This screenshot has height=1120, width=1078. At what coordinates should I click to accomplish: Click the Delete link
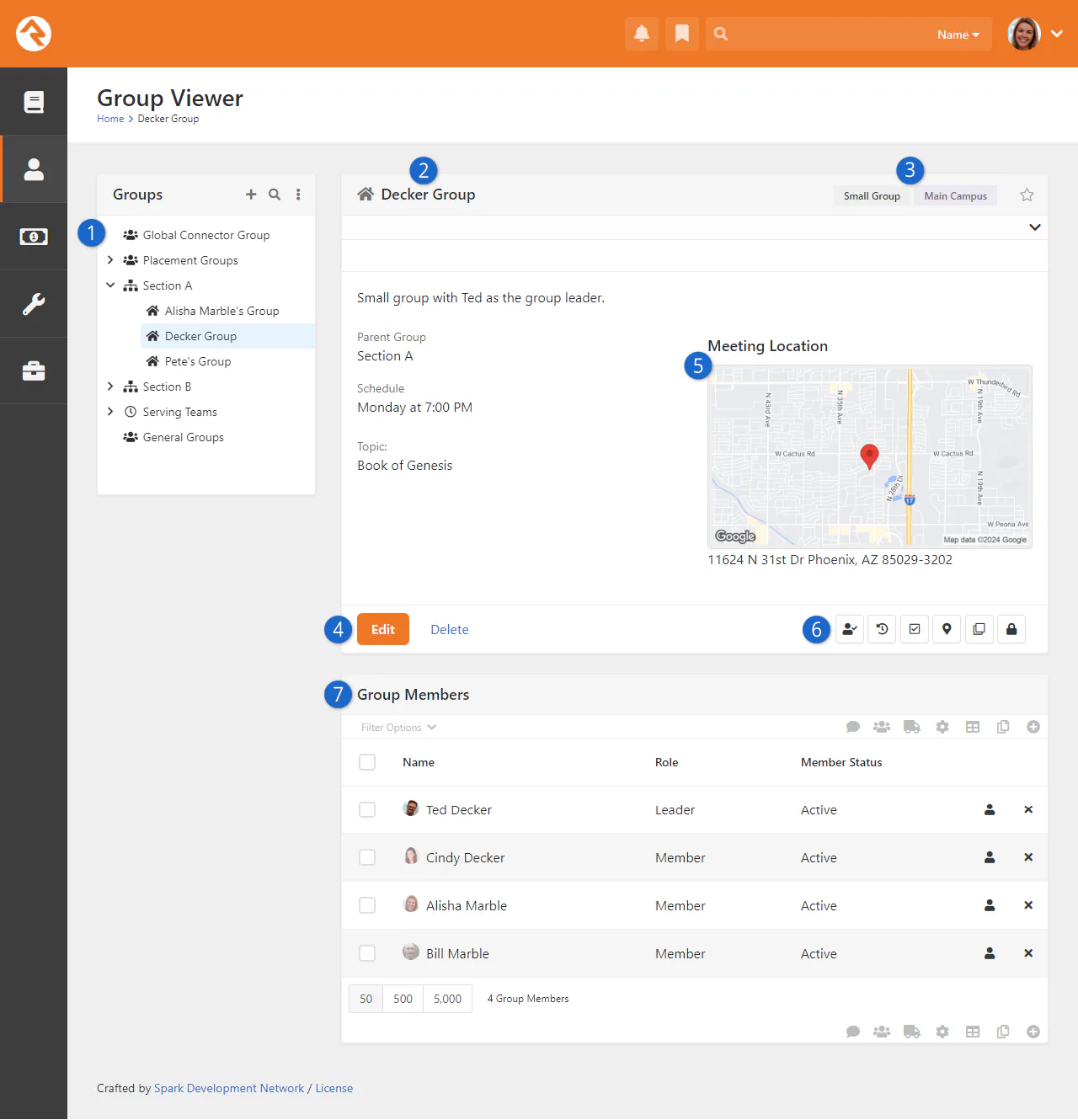tap(450, 630)
